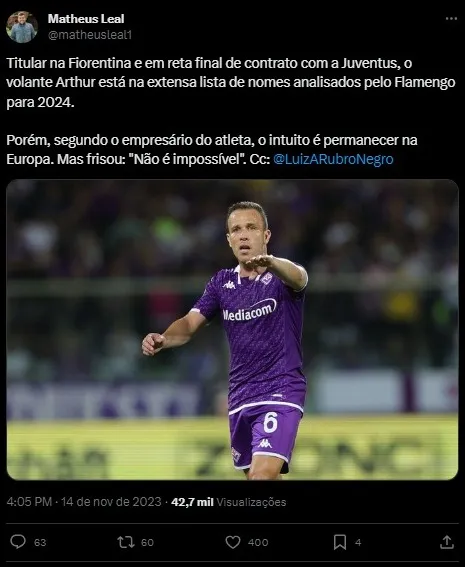This screenshot has width=465, height=567.
Task: Click the tweet text about Arthur
Action: coord(231,111)
